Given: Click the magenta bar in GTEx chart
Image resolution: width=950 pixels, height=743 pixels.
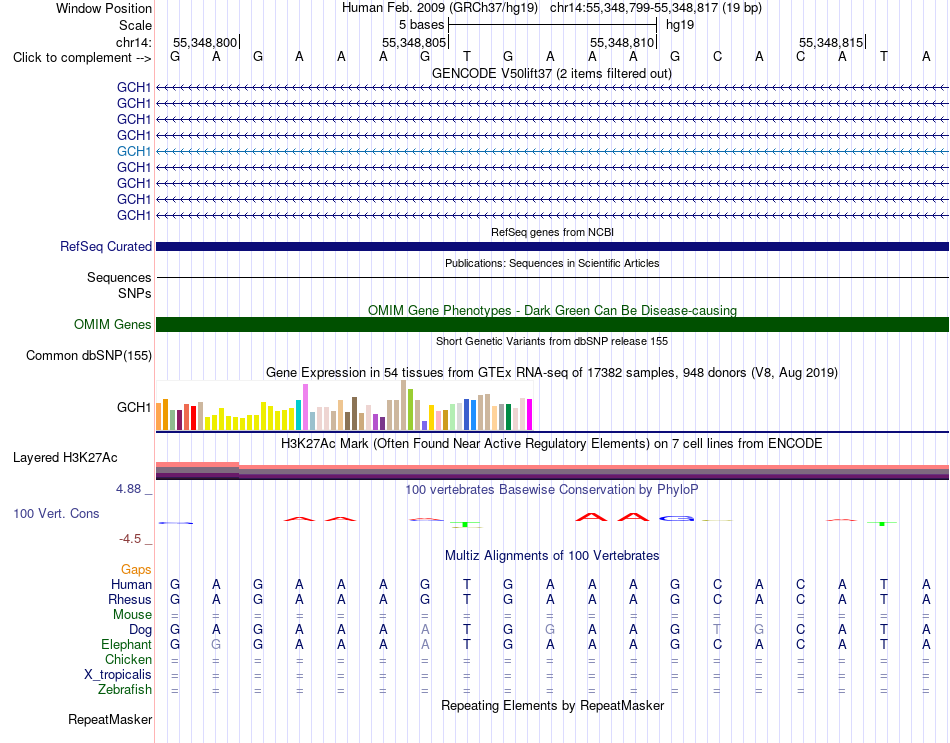Looking at the screenshot, I should 530,415.
